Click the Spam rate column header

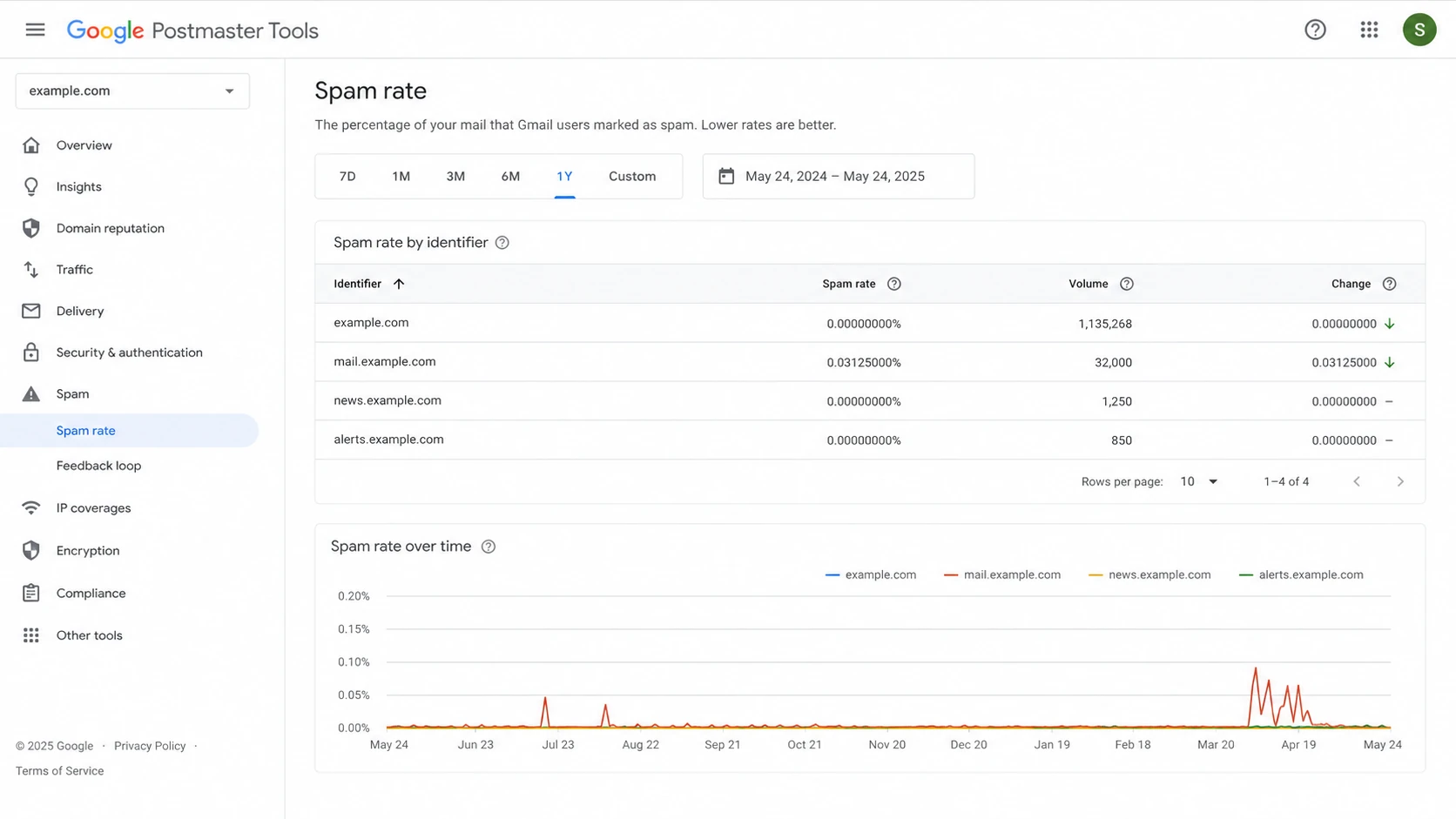[x=849, y=284]
